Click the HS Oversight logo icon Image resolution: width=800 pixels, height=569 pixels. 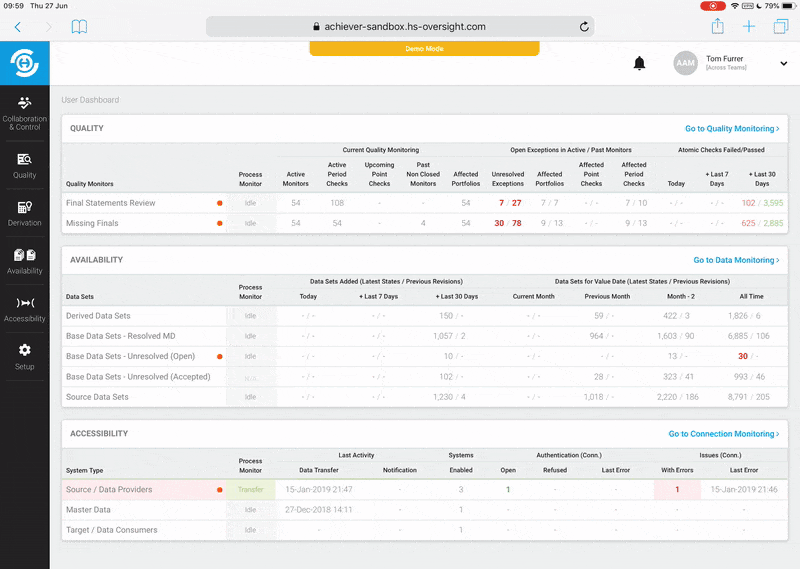point(24,64)
